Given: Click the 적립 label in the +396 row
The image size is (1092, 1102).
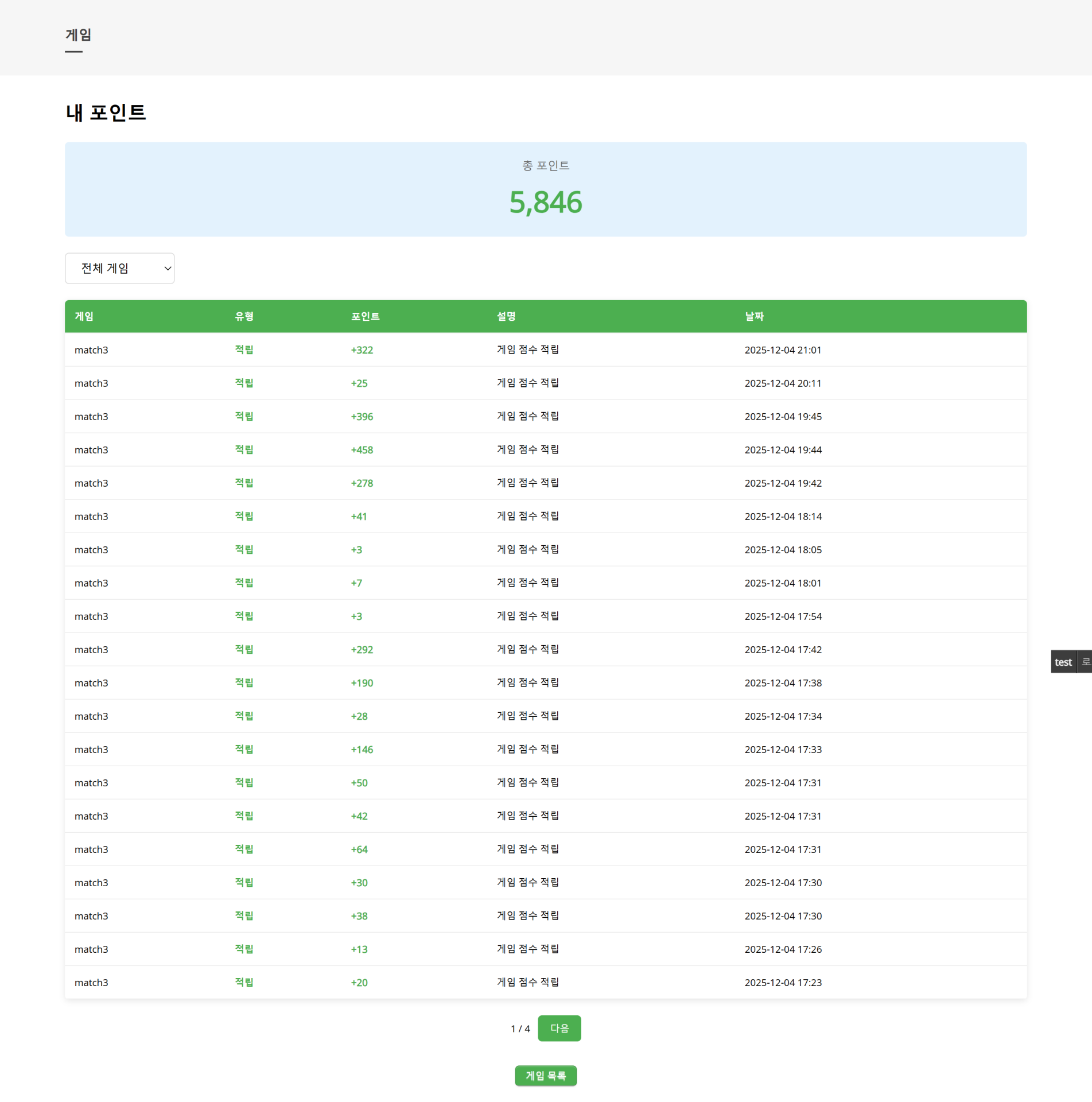Looking at the screenshot, I should tap(244, 416).
